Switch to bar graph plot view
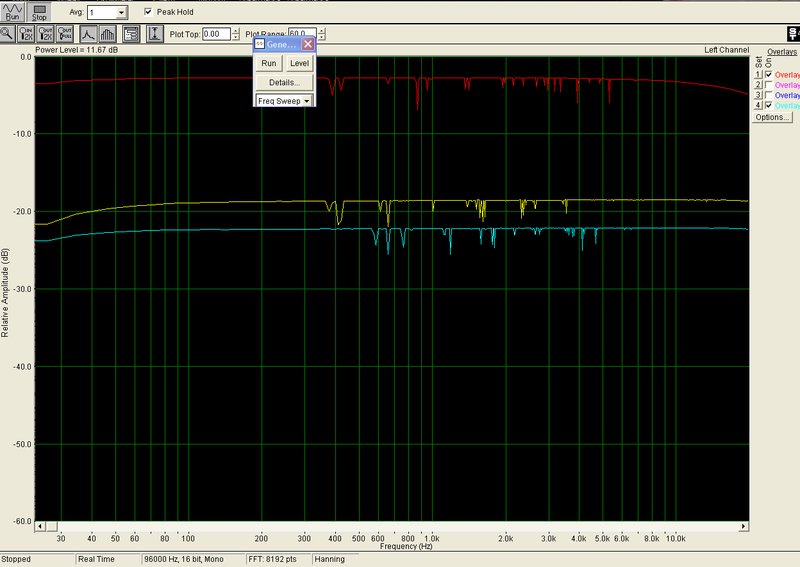Image resolution: width=800 pixels, height=567 pixels. pyautogui.click(x=107, y=34)
